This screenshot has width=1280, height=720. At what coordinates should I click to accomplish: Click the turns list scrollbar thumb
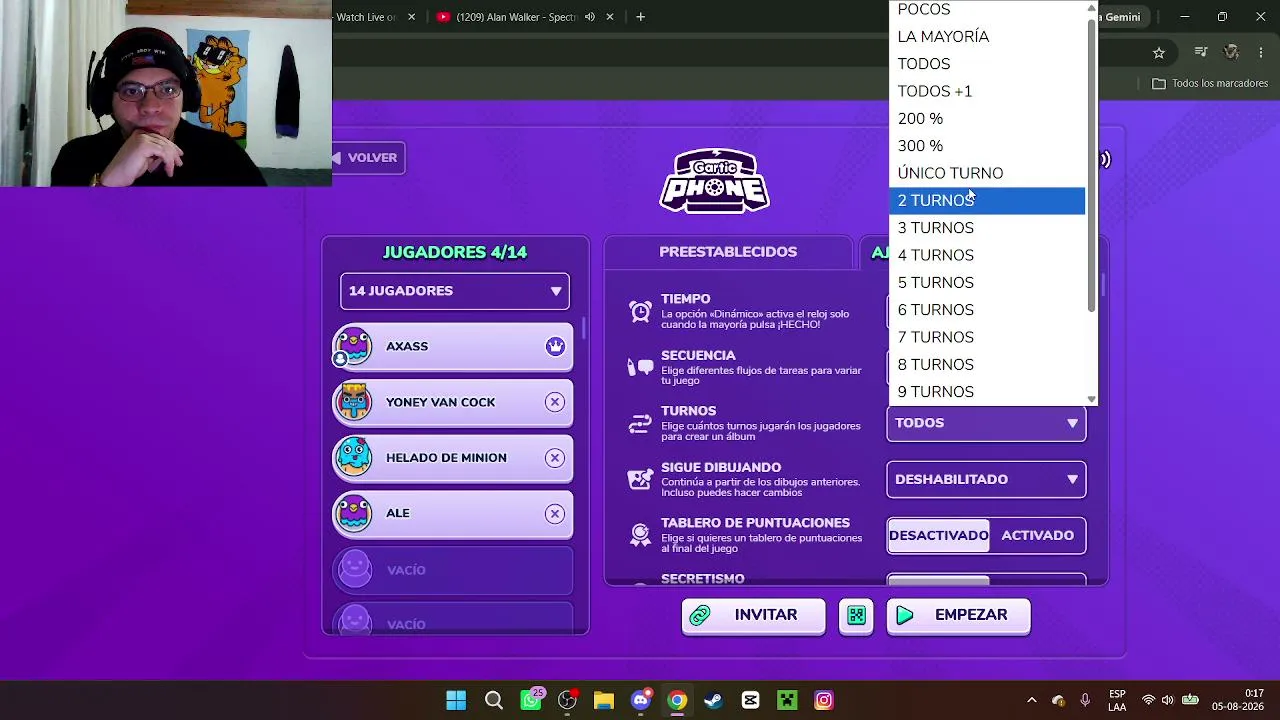click(x=1091, y=165)
